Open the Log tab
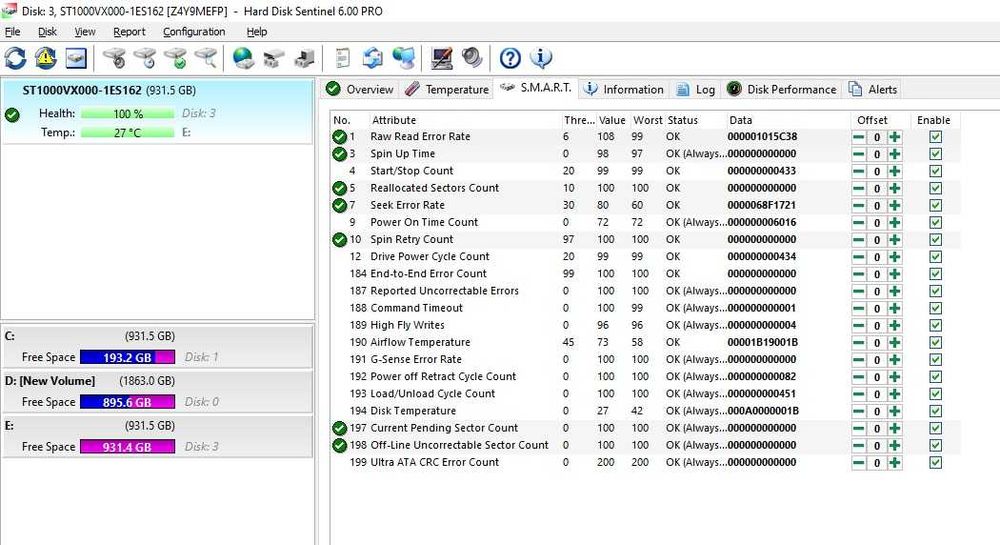The height and width of the screenshot is (545, 1000). [x=696, y=89]
